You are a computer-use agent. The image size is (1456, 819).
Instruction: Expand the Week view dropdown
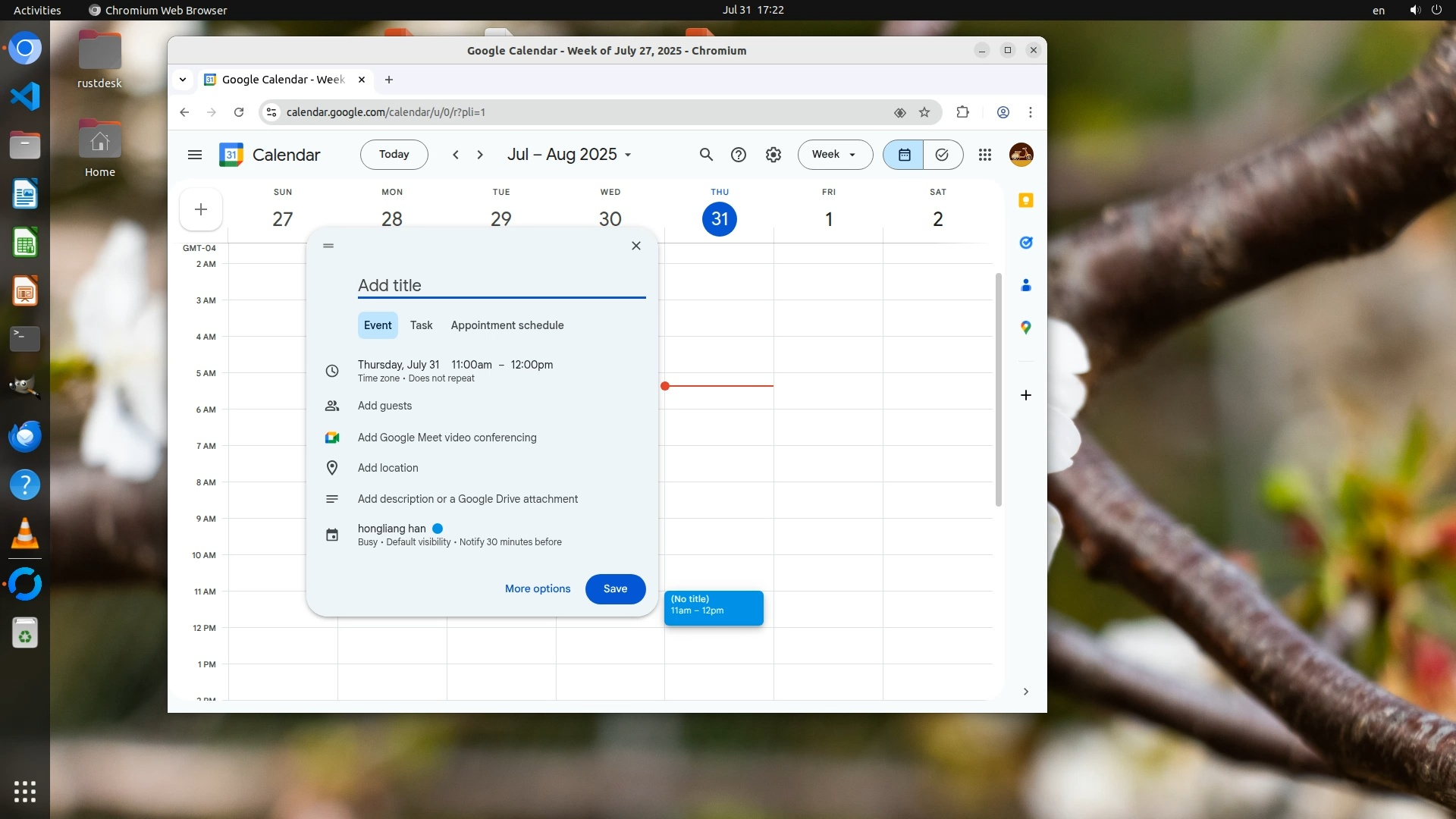834,155
